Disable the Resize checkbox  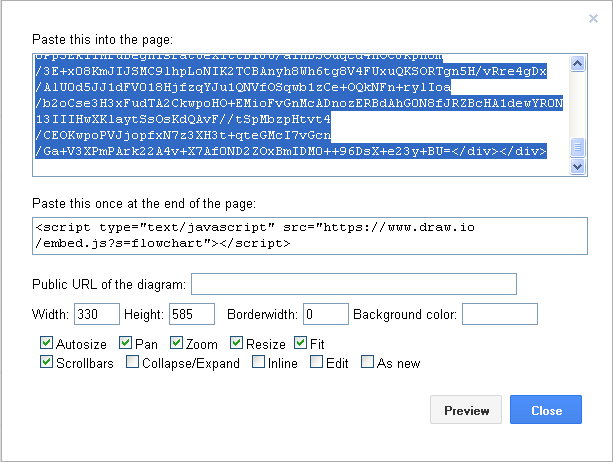pyautogui.click(x=237, y=343)
